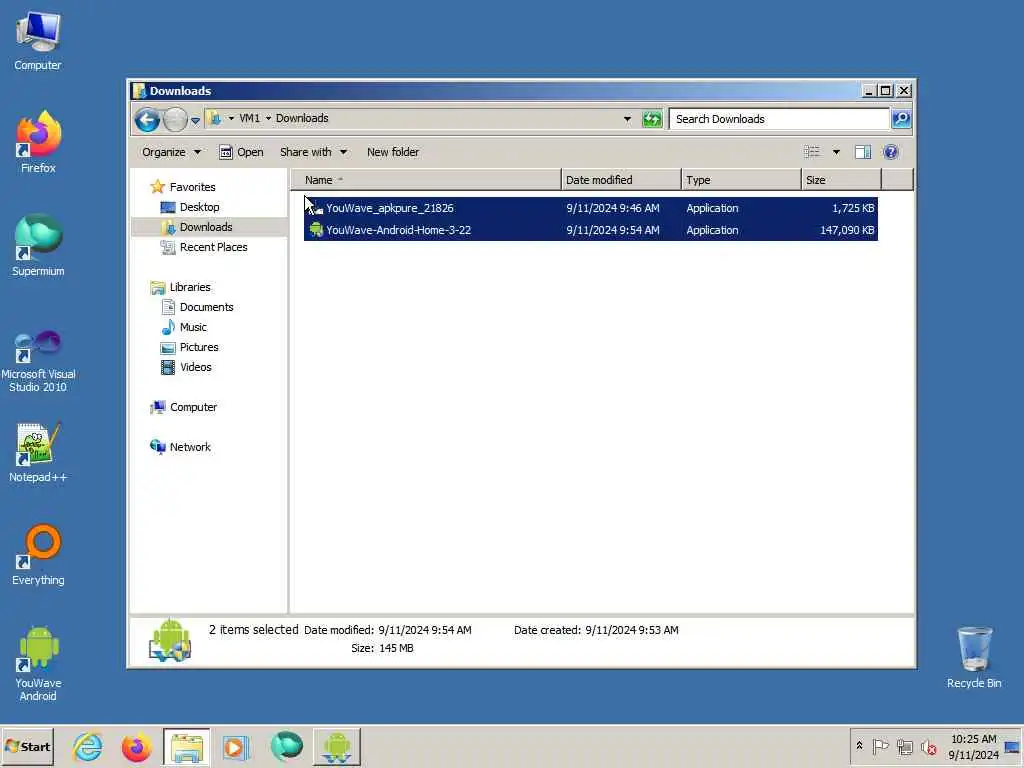Focus the Search Downloads box

779,119
